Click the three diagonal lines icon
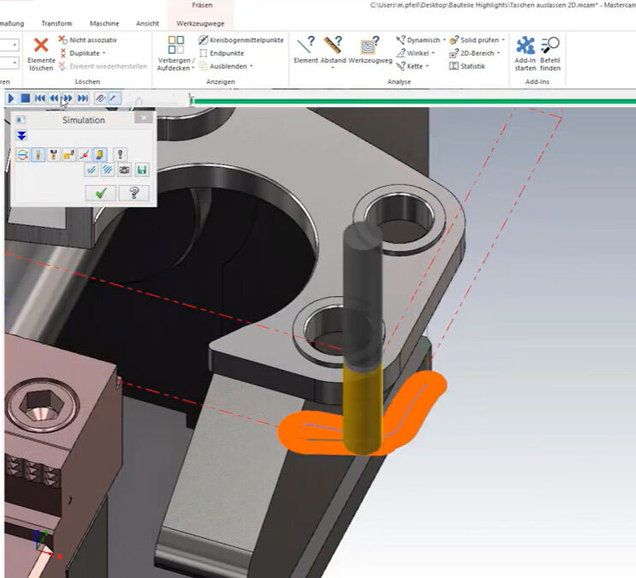Viewport: 636px width, 578px height. coord(107,170)
